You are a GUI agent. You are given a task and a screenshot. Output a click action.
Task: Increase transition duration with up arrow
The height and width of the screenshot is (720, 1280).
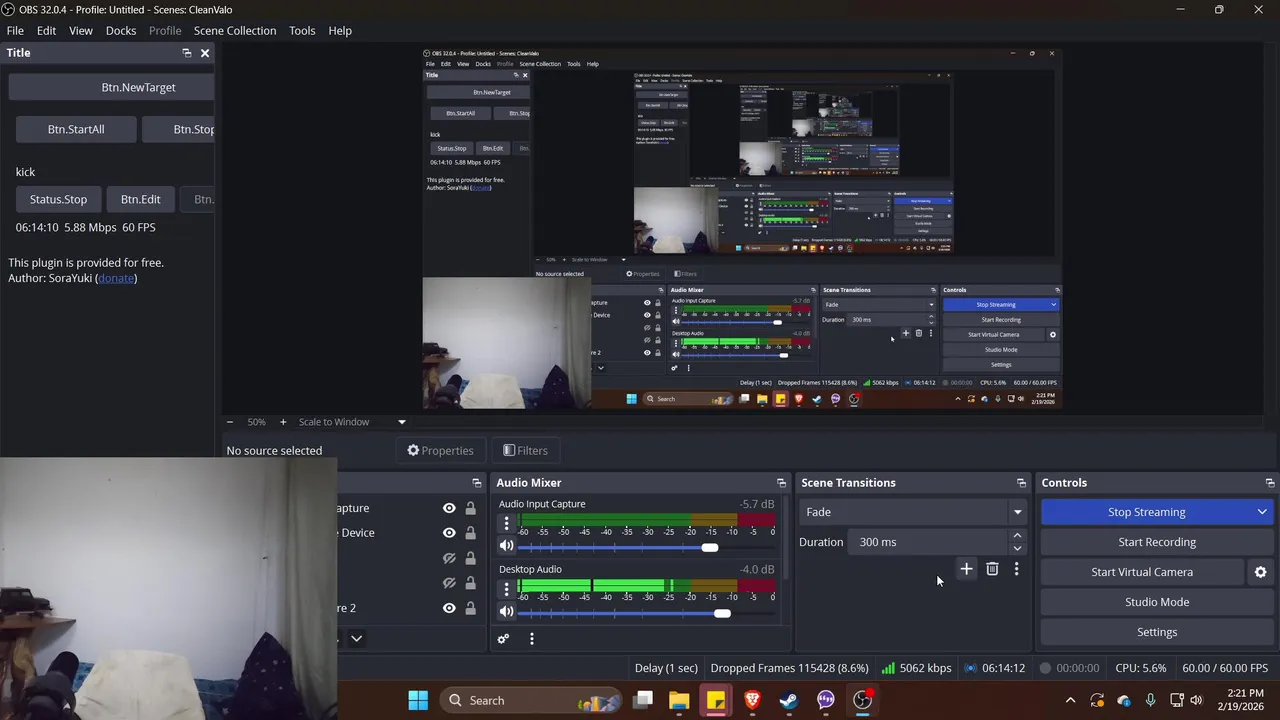pos(1017,536)
